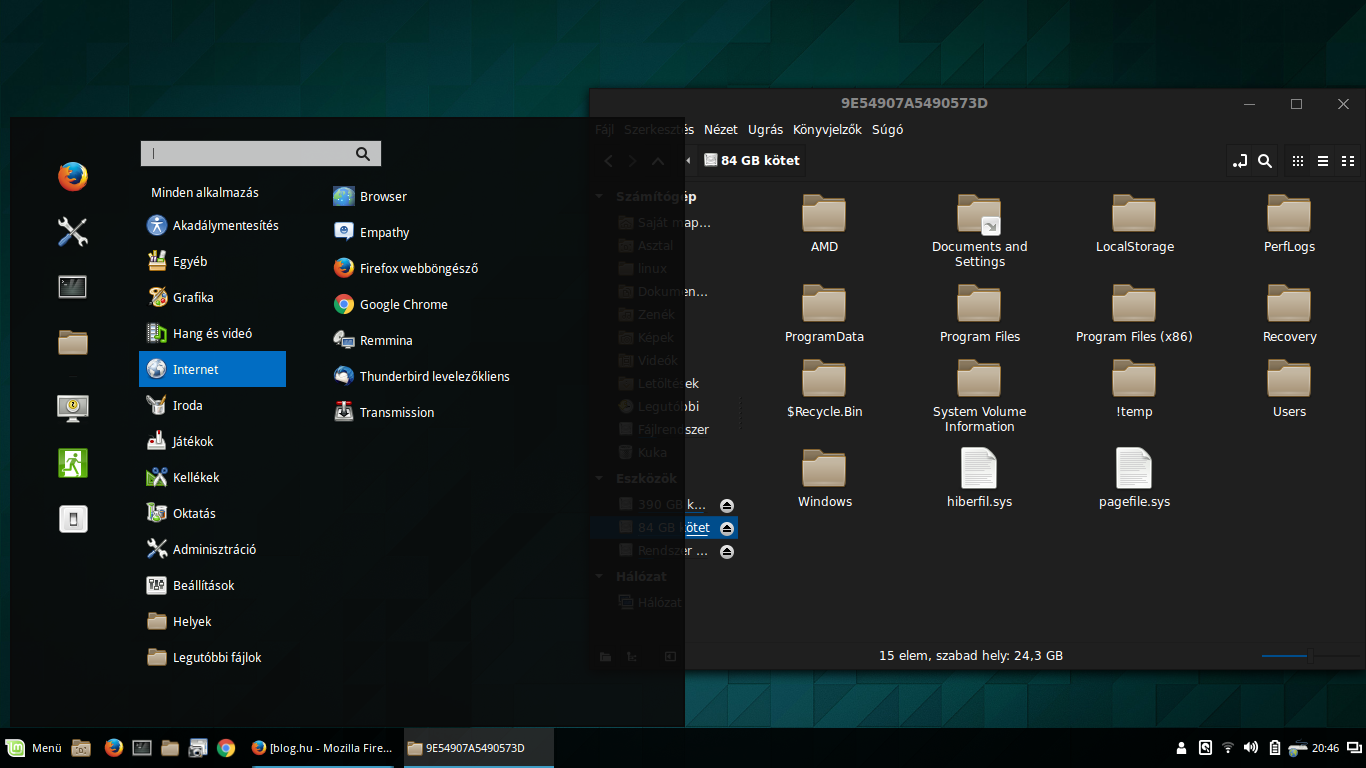Launch the Empathy chat application
The width and height of the screenshot is (1366, 768).
372,232
